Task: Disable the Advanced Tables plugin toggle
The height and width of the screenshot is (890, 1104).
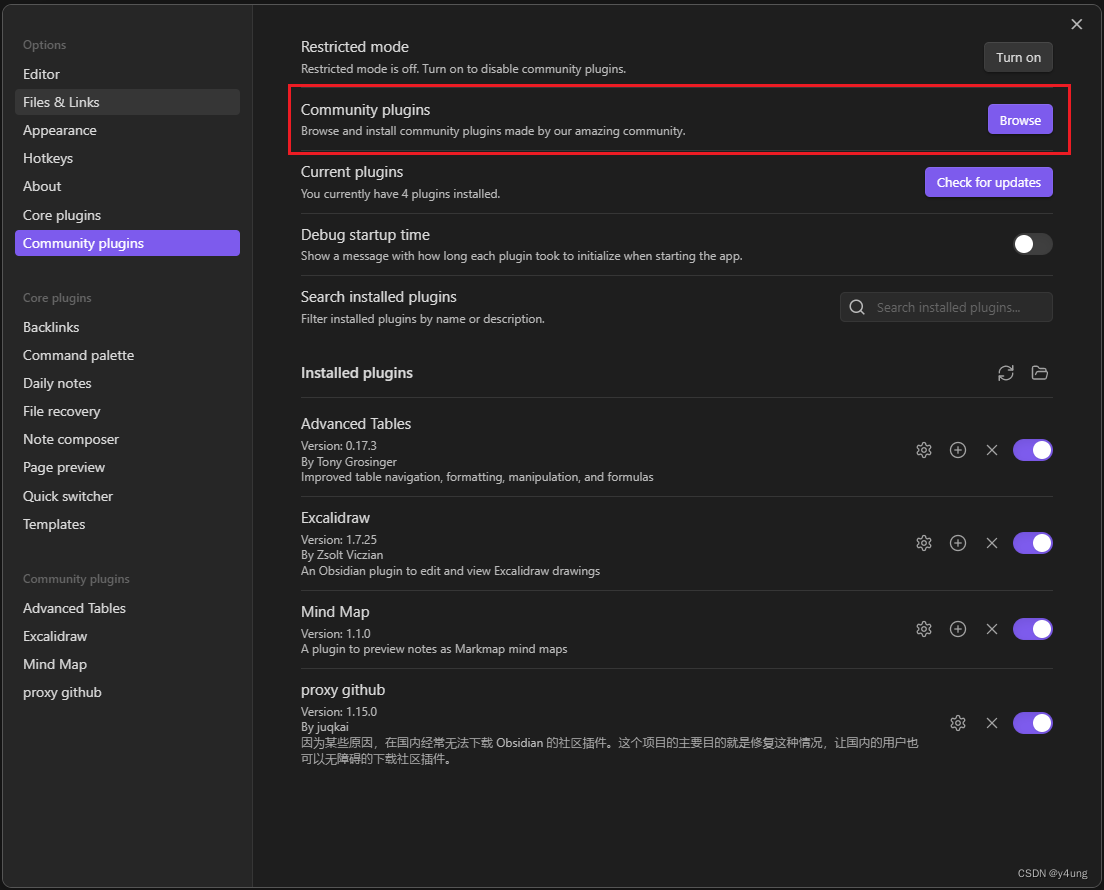Action: 1033,450
